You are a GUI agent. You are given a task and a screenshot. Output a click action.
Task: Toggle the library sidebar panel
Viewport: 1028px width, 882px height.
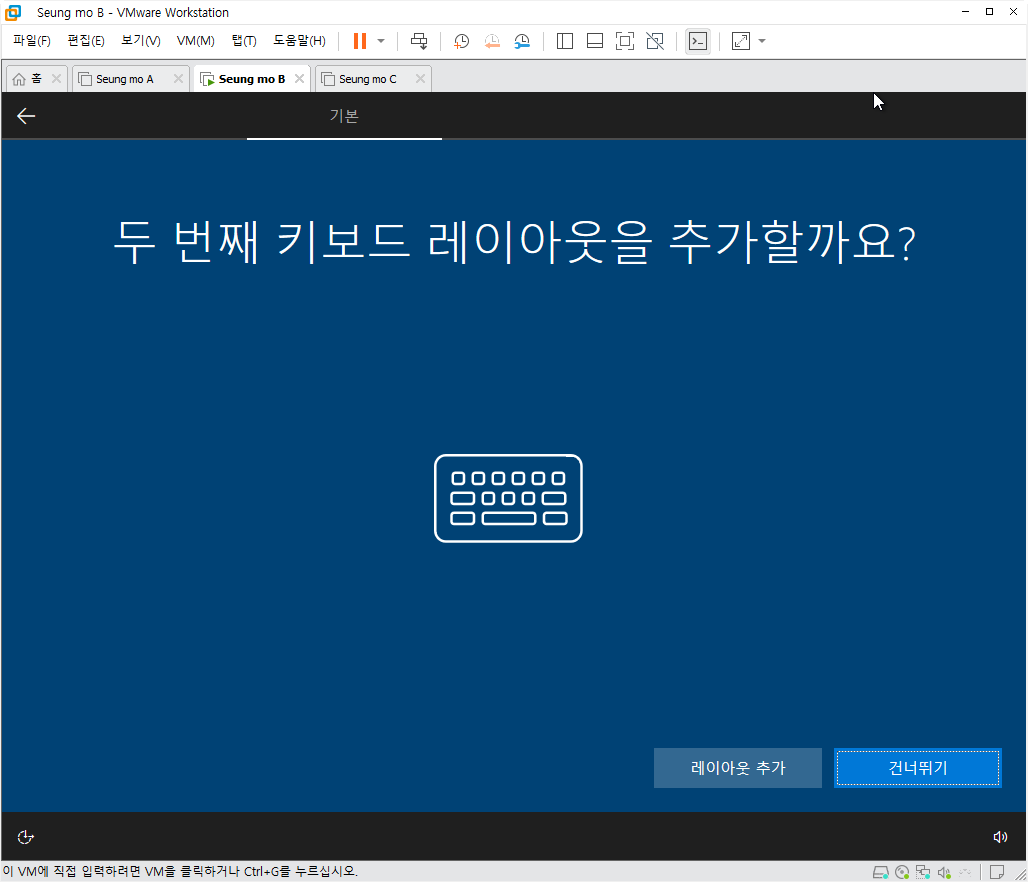coord(564,41)
